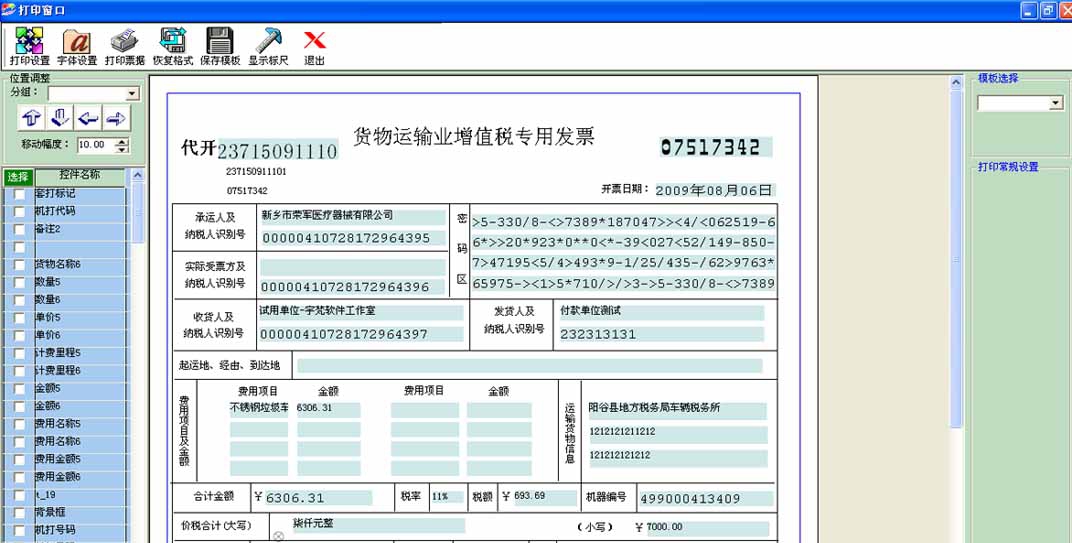Open the 分组 group dropdown
Screen dimensions: 1072x543
[133, 94]
